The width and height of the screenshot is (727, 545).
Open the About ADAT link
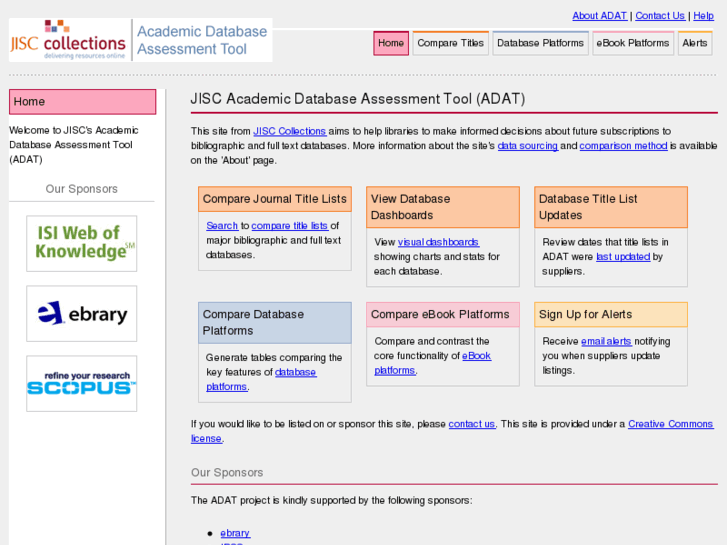coord(599,16)
